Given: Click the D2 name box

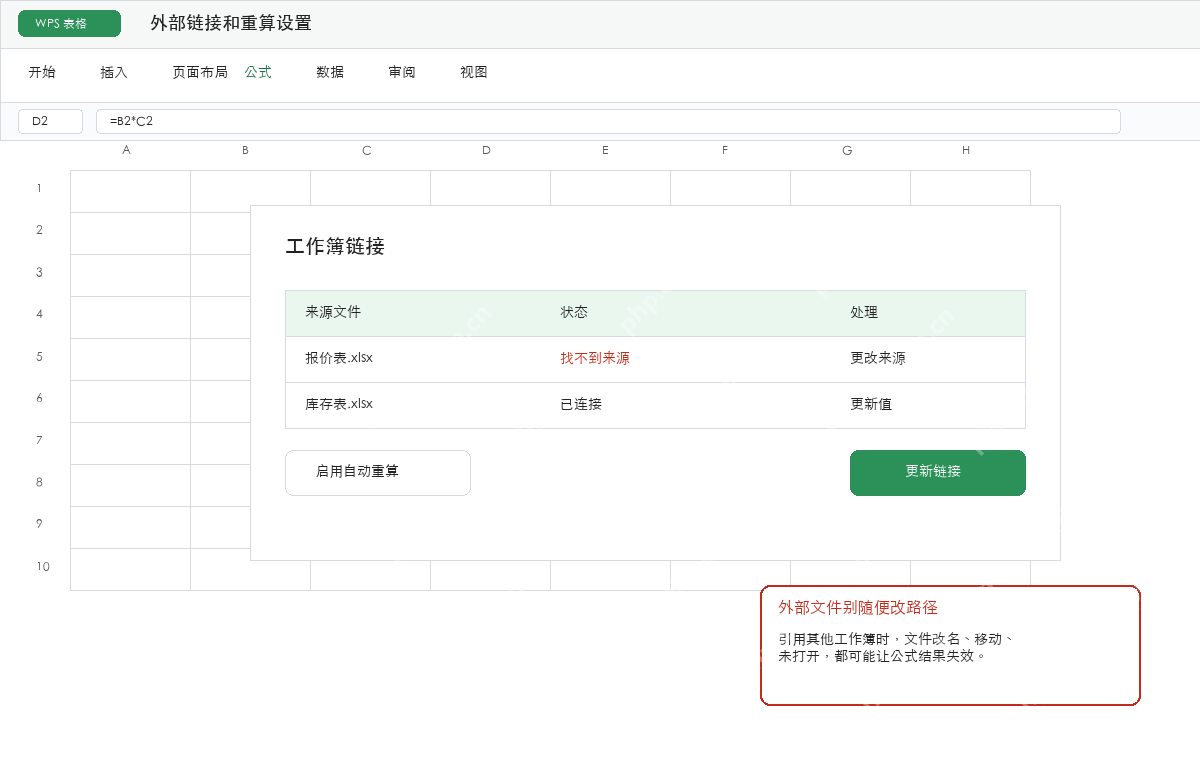Looking at the screenshot, I should coord(50,121).
